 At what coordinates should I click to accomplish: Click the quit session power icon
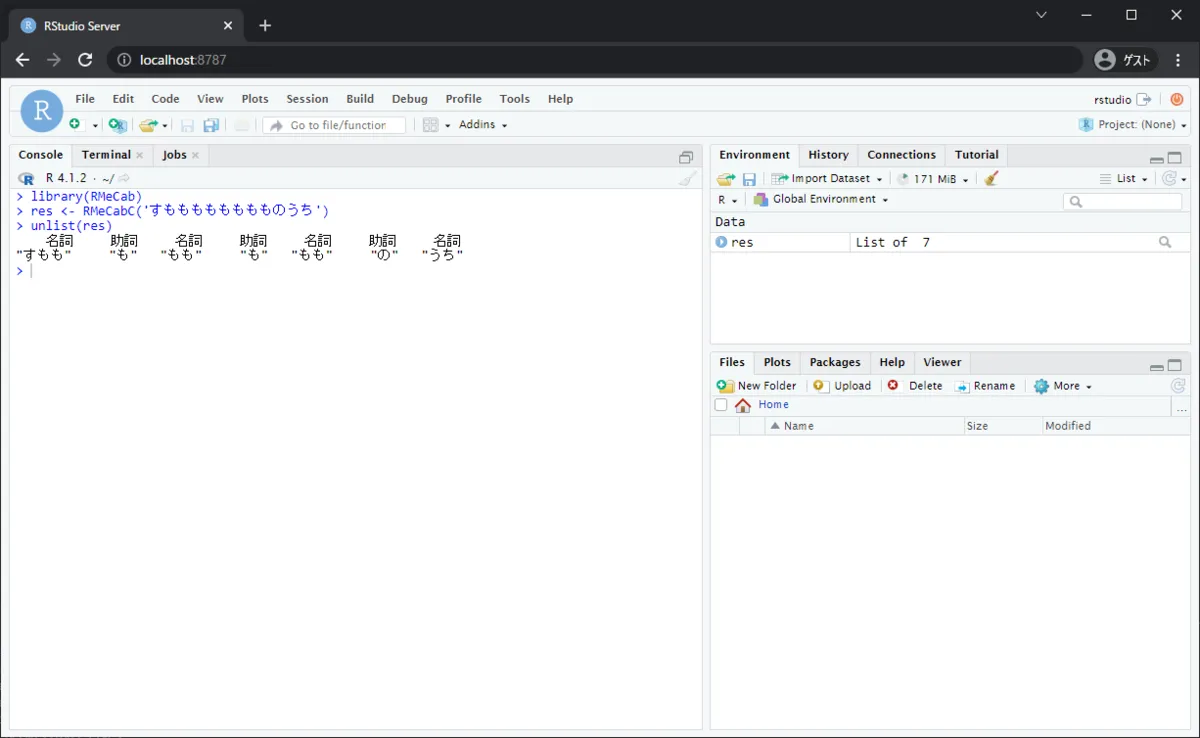coord(1176,99)
